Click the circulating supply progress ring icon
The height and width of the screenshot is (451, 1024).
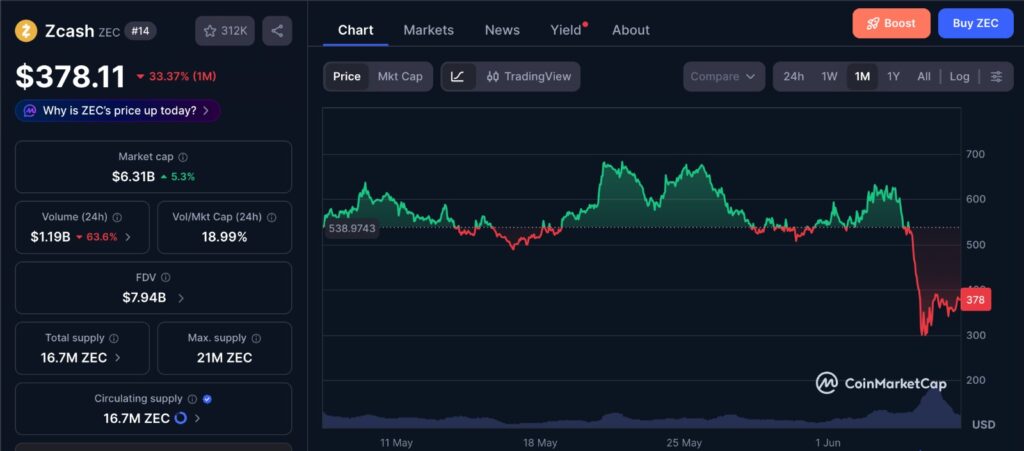(181, 418)
